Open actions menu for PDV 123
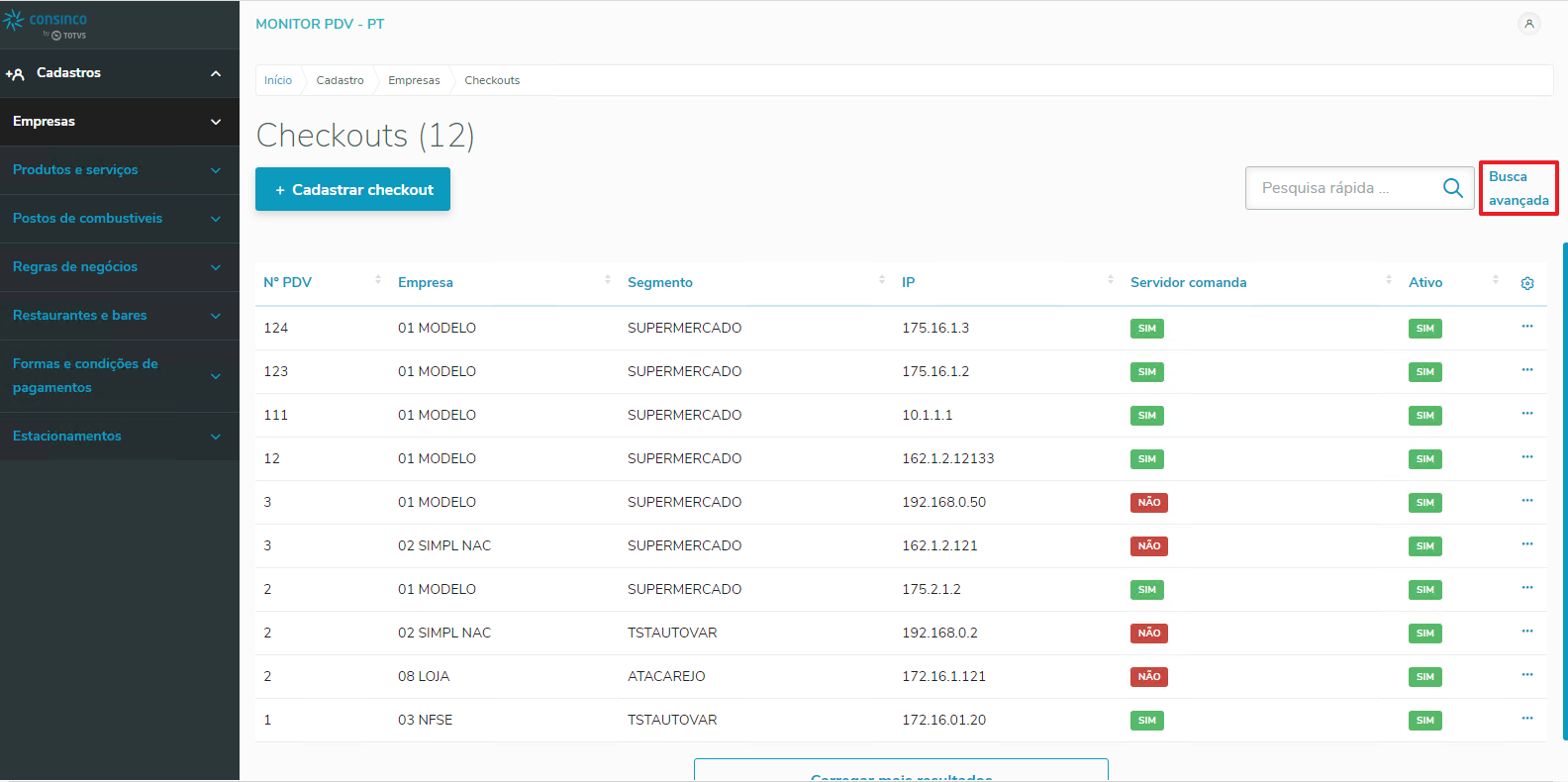The image size is (1568, 782). (1527, 370)
